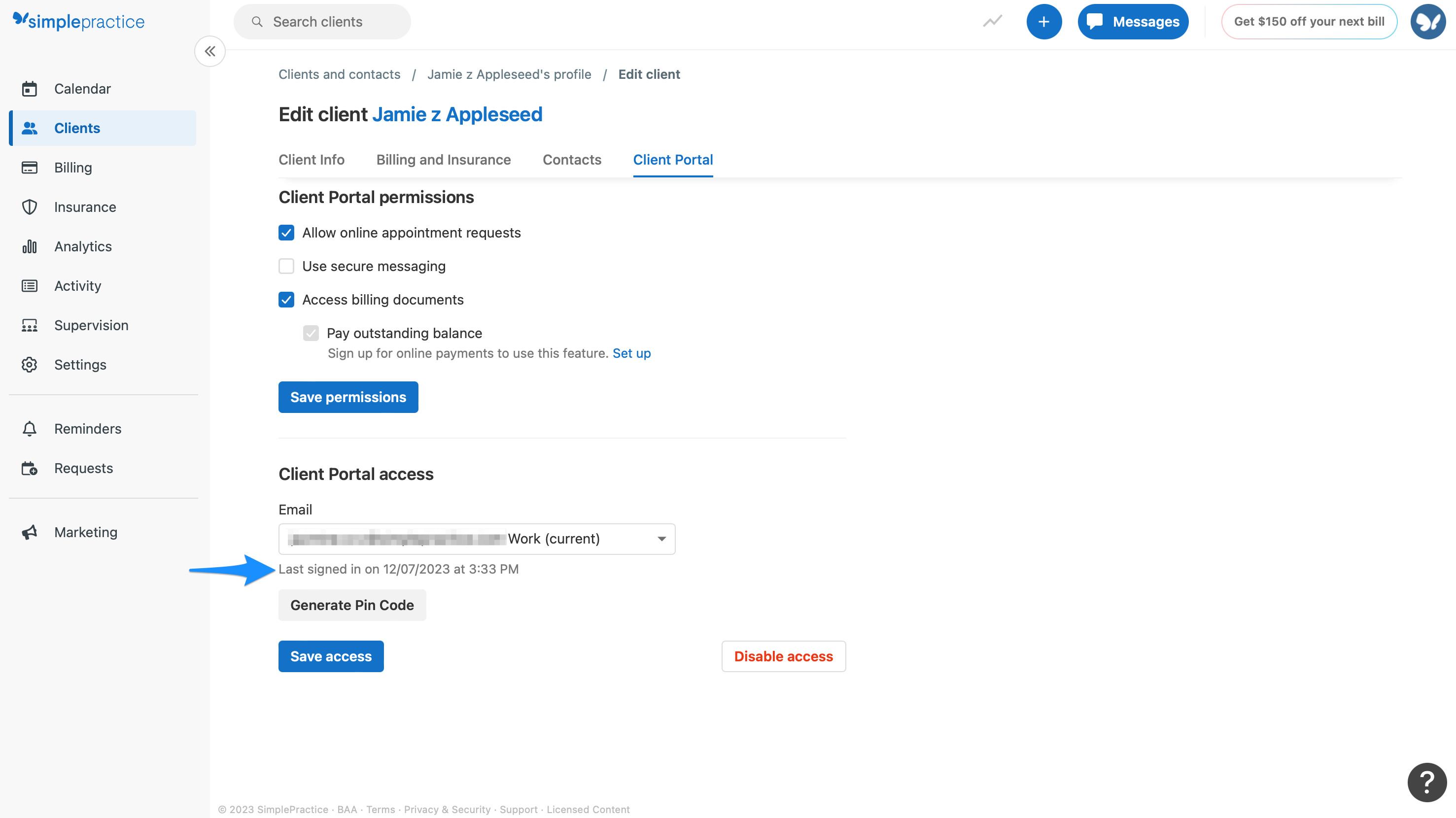Open Marketing megaphone item
The height and width of the screenshot is (818, 1456).
[x=103, y=532]
